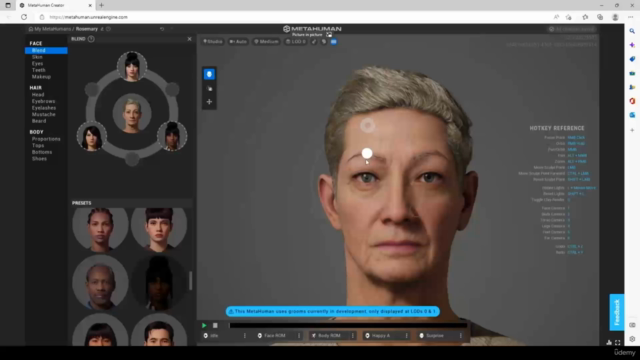Image resolution: width=640 pixels, height=360 pixels.
Task: Open Shoes settings
Action: point(39,158)
